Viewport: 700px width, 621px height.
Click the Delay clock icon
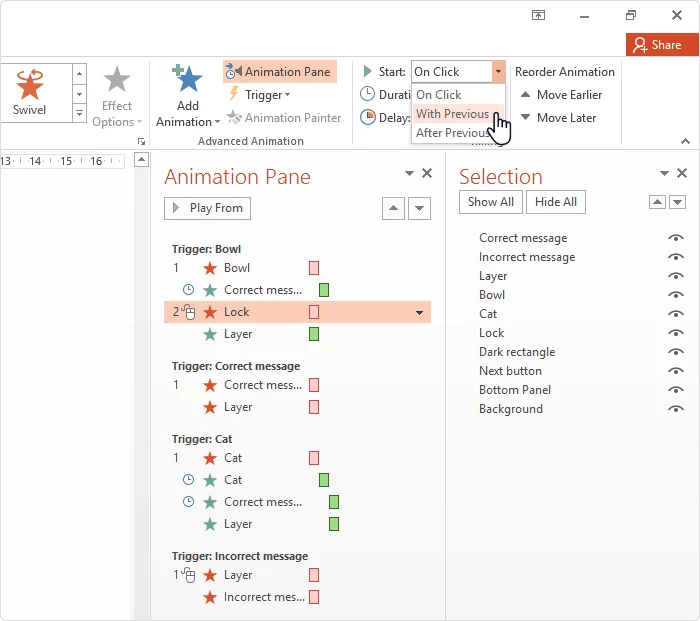click(367, 117)
